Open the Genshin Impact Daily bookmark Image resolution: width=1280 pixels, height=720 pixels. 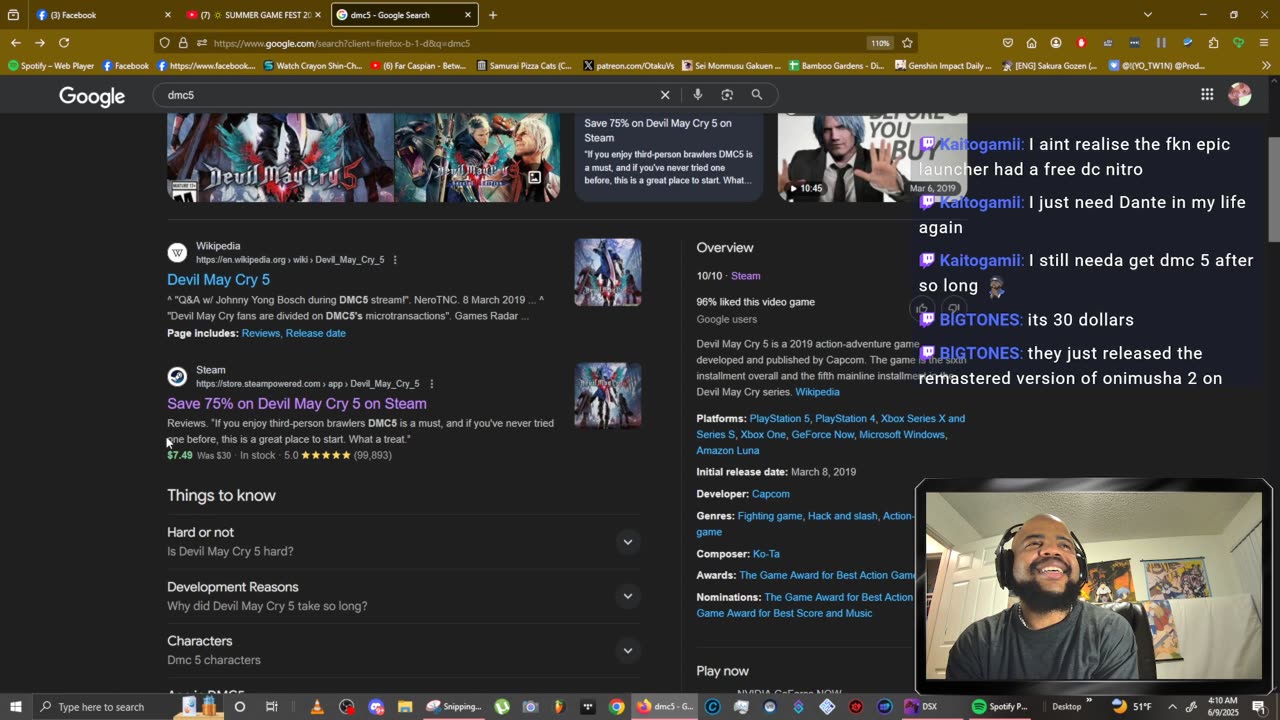click(944, 66)
